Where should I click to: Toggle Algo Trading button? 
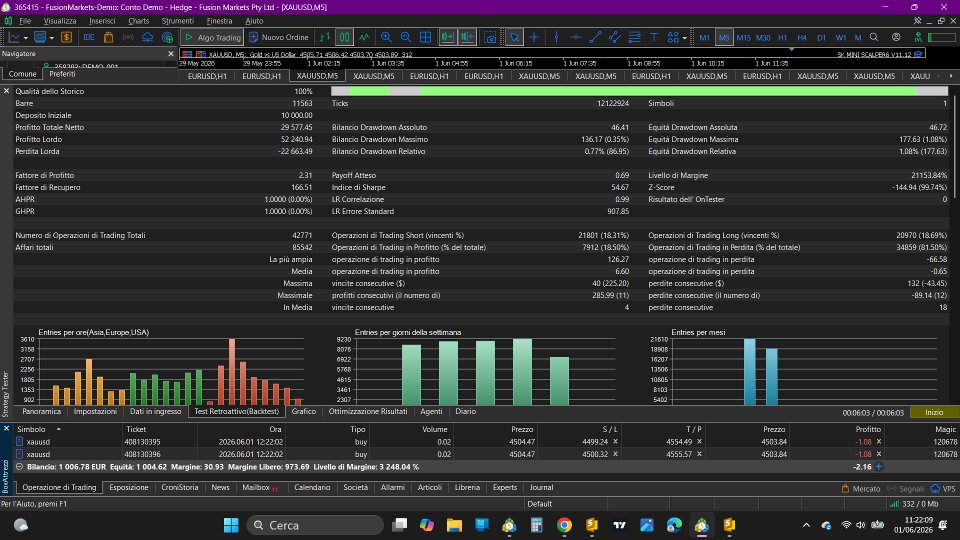[212, 37]
